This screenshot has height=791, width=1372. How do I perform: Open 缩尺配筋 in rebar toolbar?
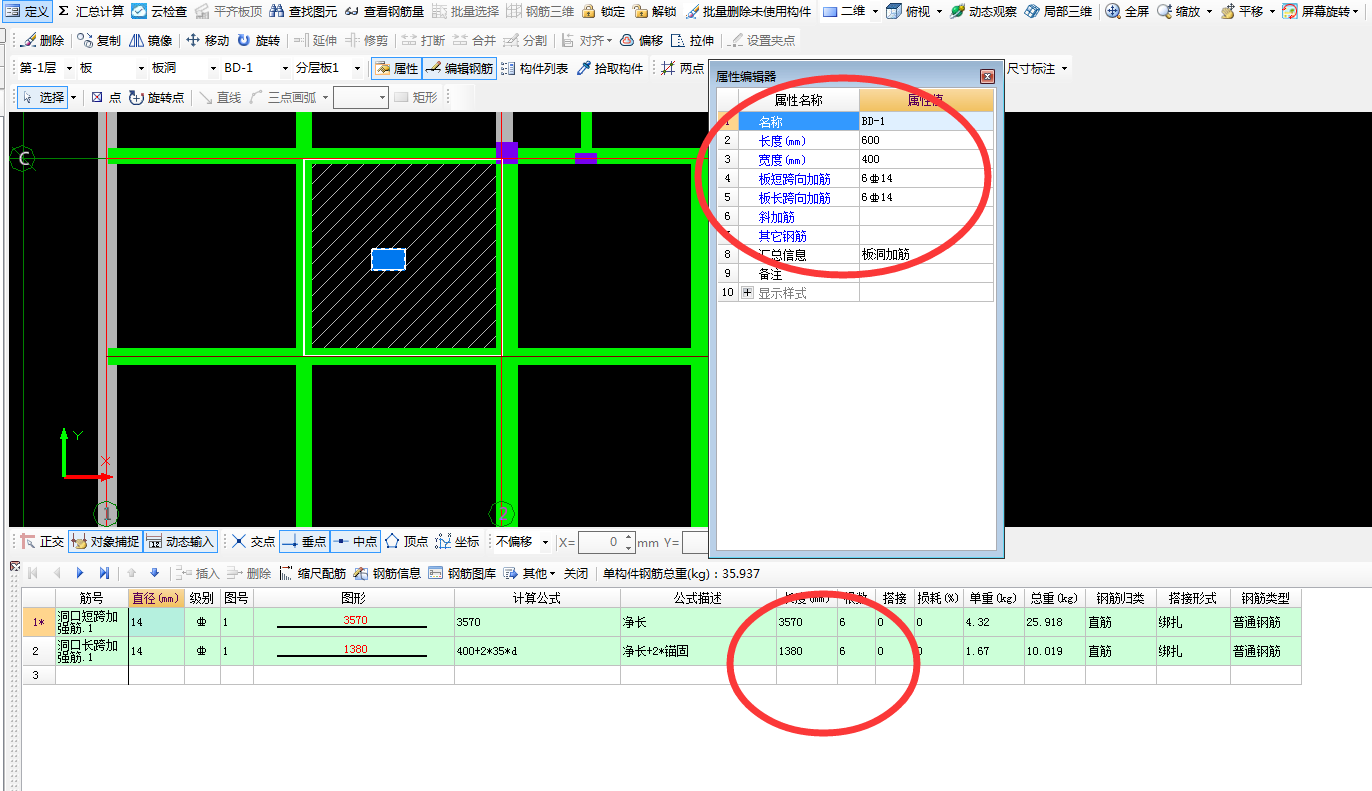312,573
